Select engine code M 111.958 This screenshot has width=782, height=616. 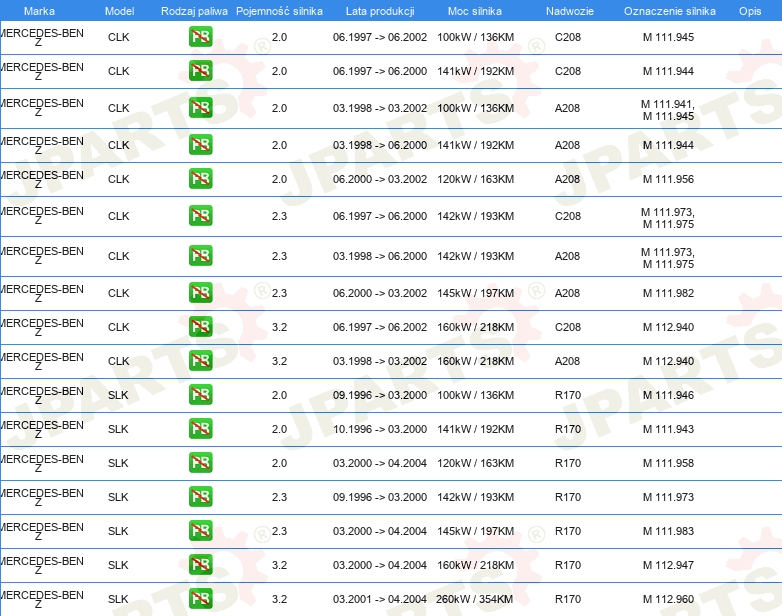click(x=668, y=463)
